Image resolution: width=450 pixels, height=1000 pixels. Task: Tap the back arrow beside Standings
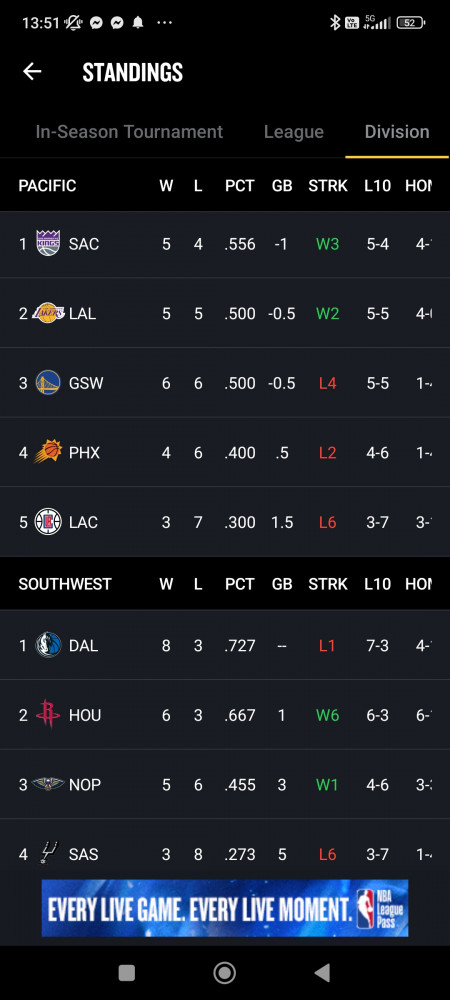[x=32, y=71]
